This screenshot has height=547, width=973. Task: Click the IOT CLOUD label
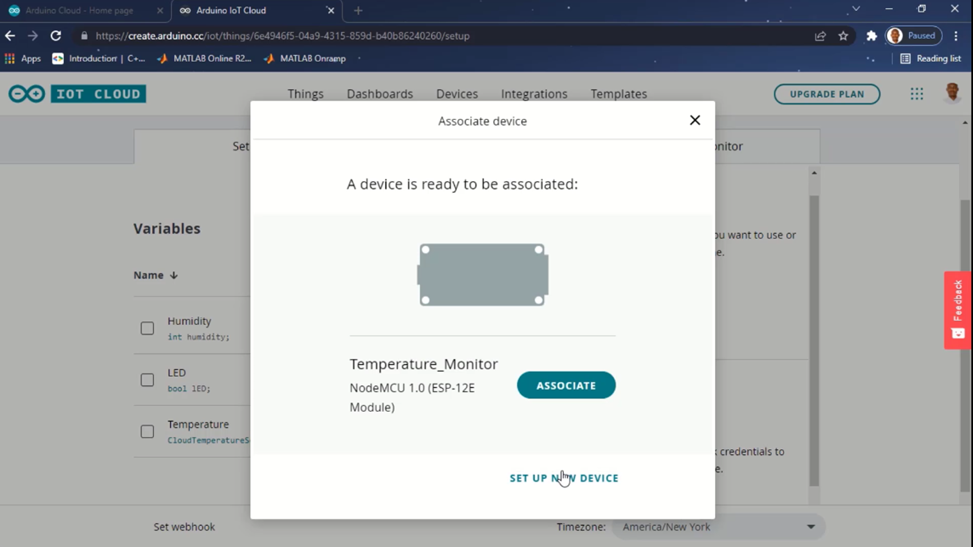coord(99,94)
